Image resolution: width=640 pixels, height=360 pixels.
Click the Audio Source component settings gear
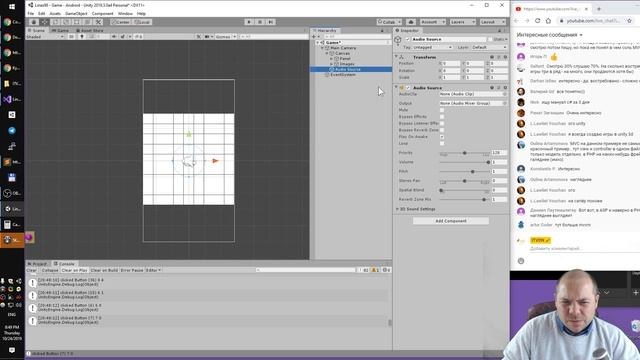point(505,88)
